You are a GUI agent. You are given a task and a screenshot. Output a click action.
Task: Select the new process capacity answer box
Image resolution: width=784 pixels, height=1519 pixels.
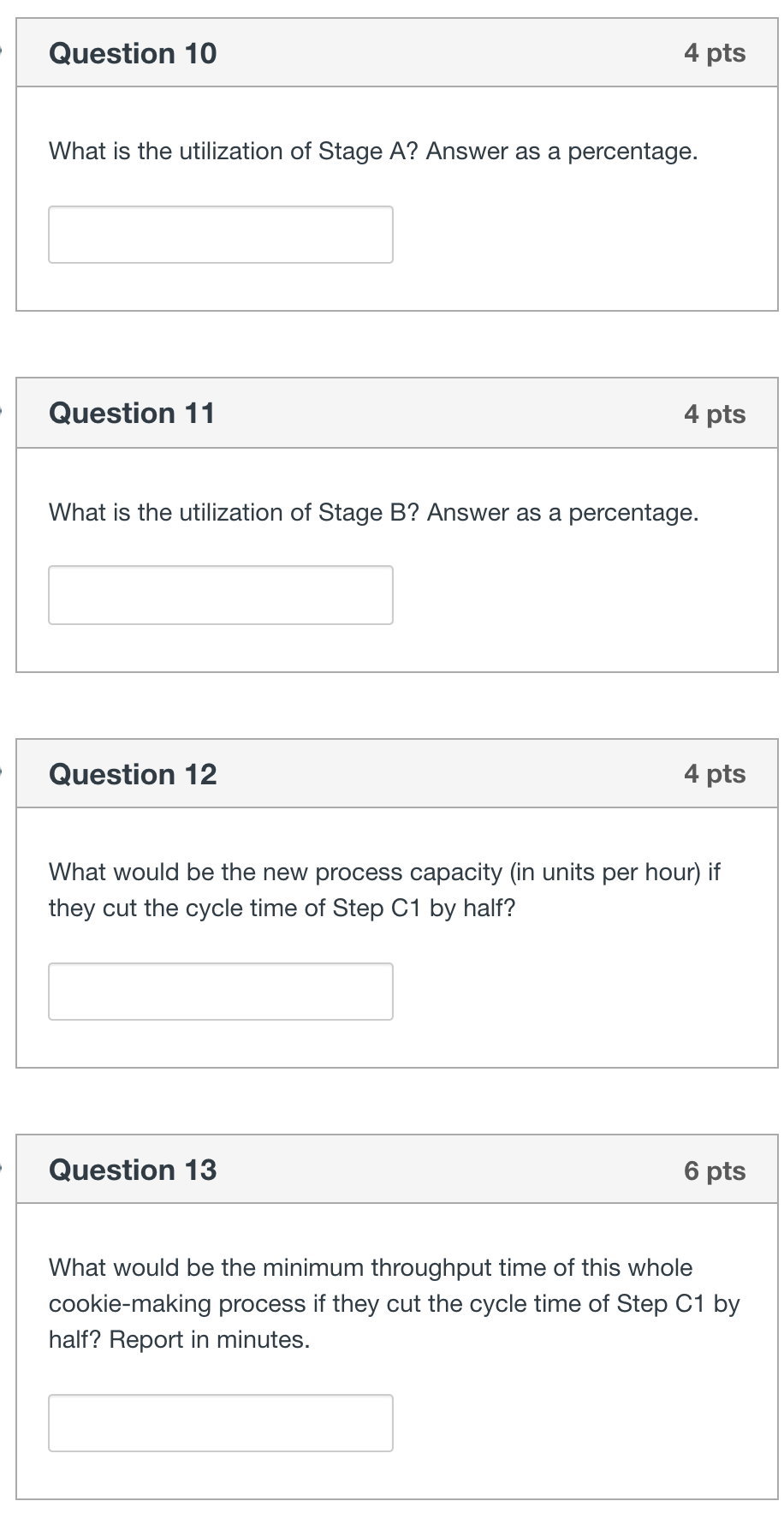(221, 992)
